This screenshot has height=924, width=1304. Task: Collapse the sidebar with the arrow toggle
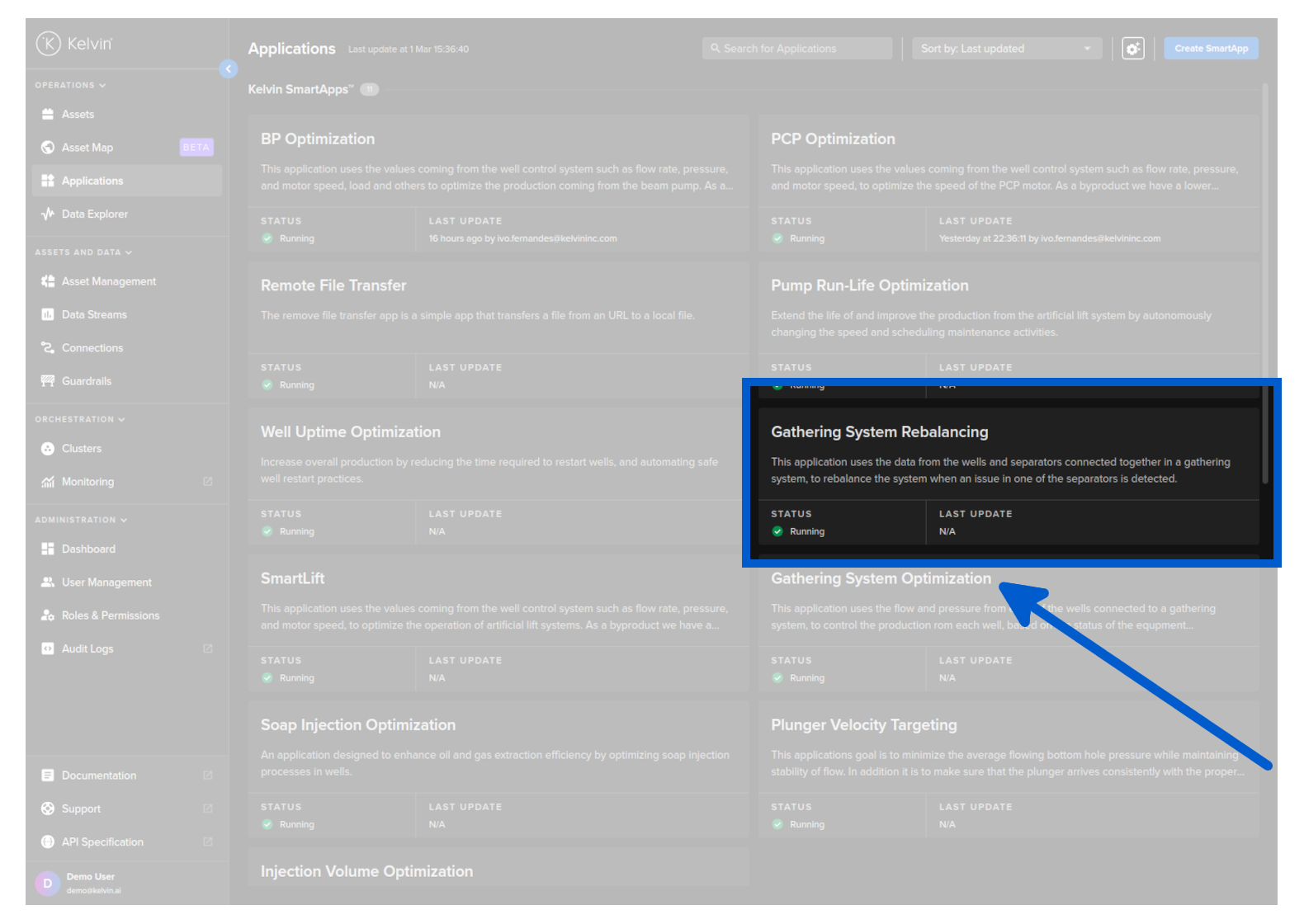(229, 69)
